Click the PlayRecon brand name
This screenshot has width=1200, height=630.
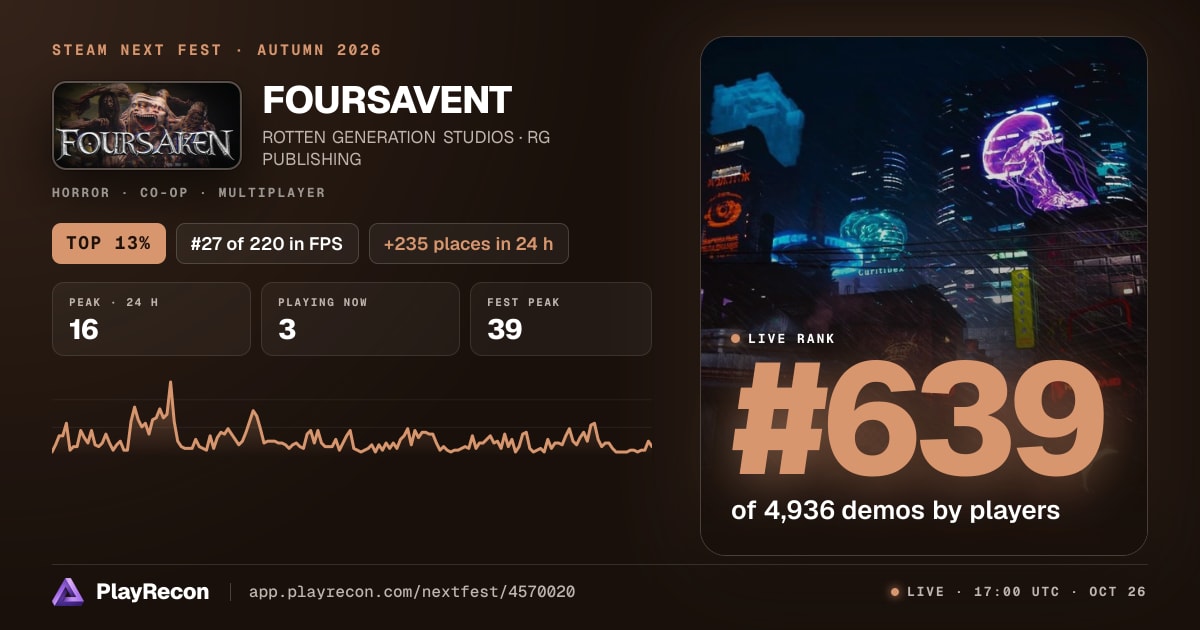click(x=152, y=592)
